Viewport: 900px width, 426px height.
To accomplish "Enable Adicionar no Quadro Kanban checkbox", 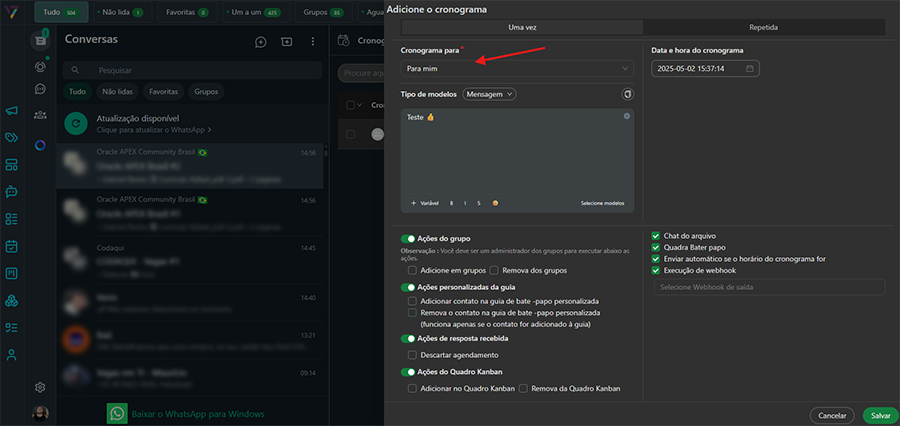I will click(x=412, y=387).
